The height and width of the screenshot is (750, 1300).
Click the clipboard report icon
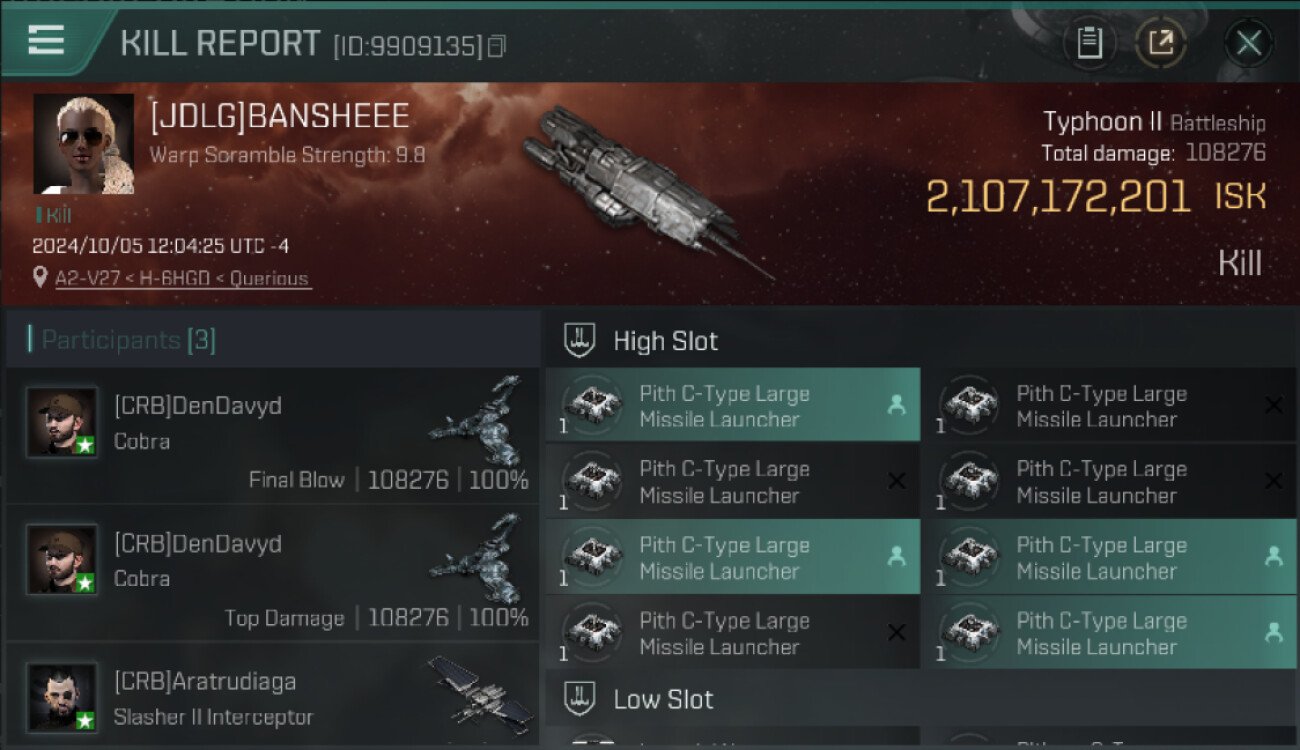(x=1089, y=43)
